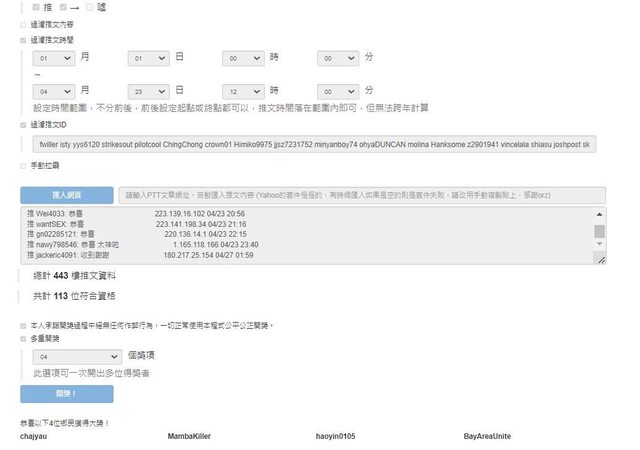Toggle the → (arrow) comment type checkbox

point(64,7)
